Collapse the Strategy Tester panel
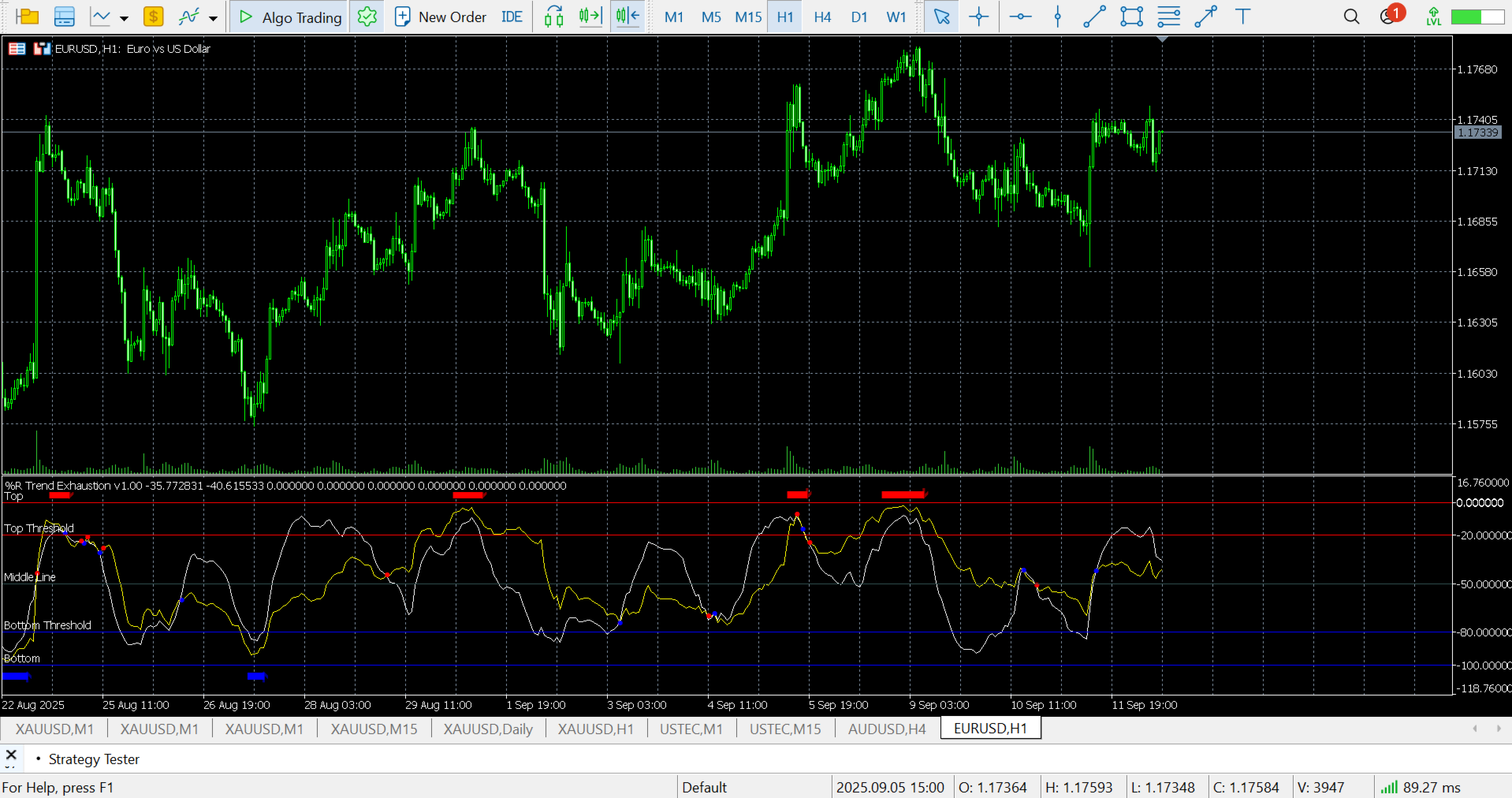 click(x=11, y=755)
